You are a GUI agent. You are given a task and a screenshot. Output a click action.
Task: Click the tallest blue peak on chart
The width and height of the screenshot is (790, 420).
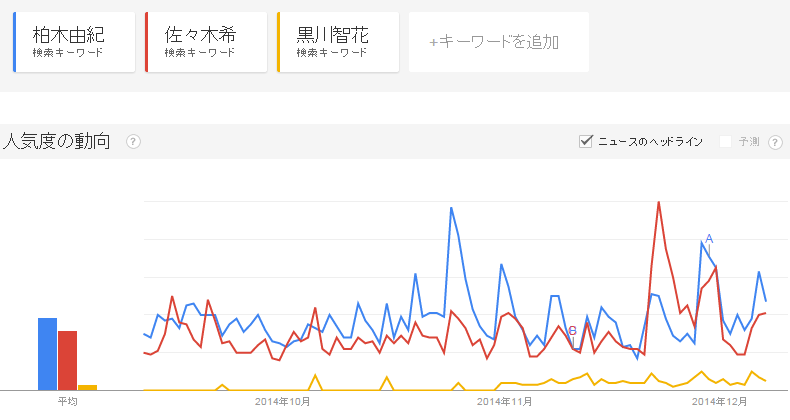coord(451,208)
